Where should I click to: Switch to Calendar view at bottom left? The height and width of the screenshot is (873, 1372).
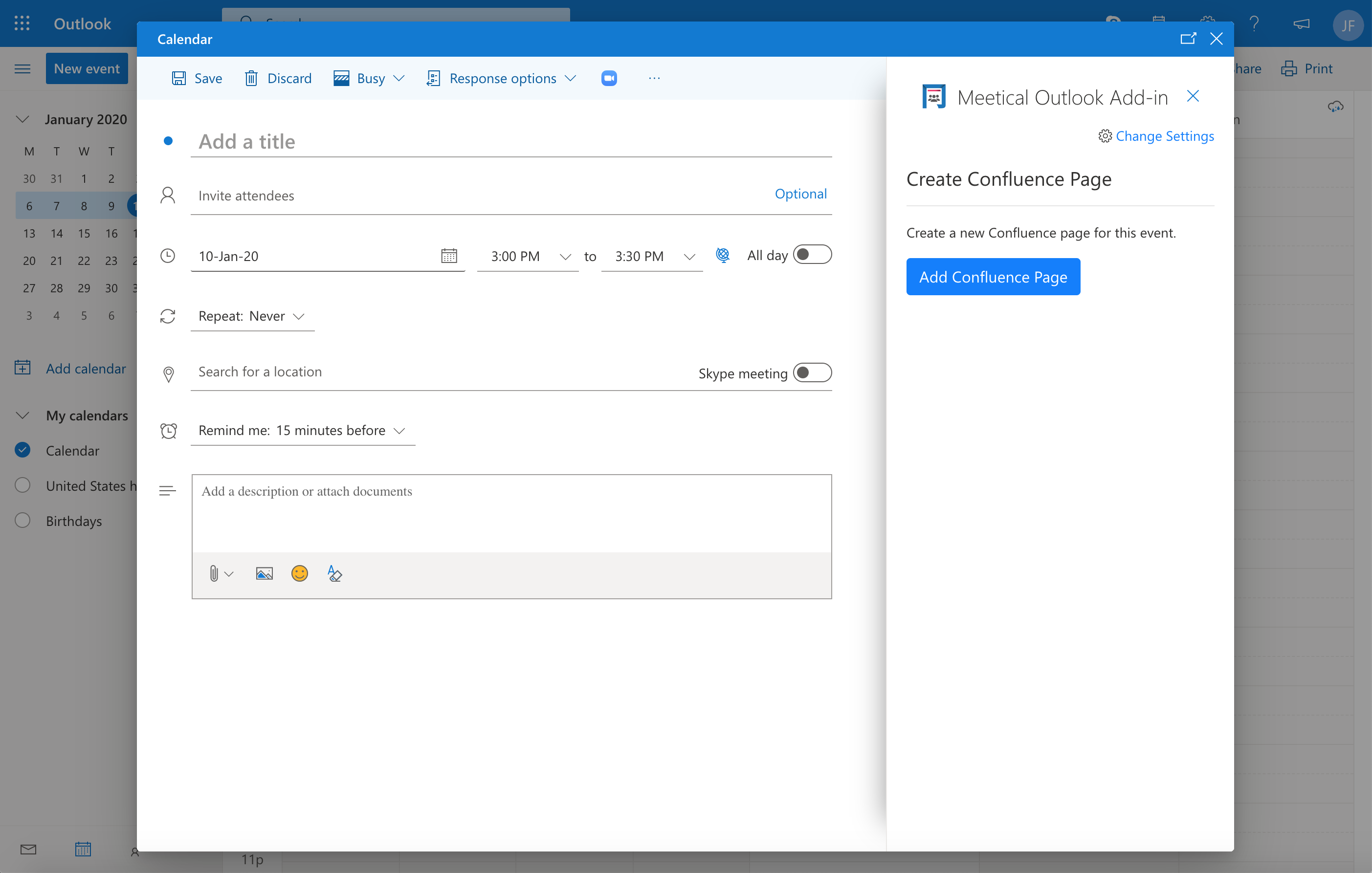tap(83, 850)
